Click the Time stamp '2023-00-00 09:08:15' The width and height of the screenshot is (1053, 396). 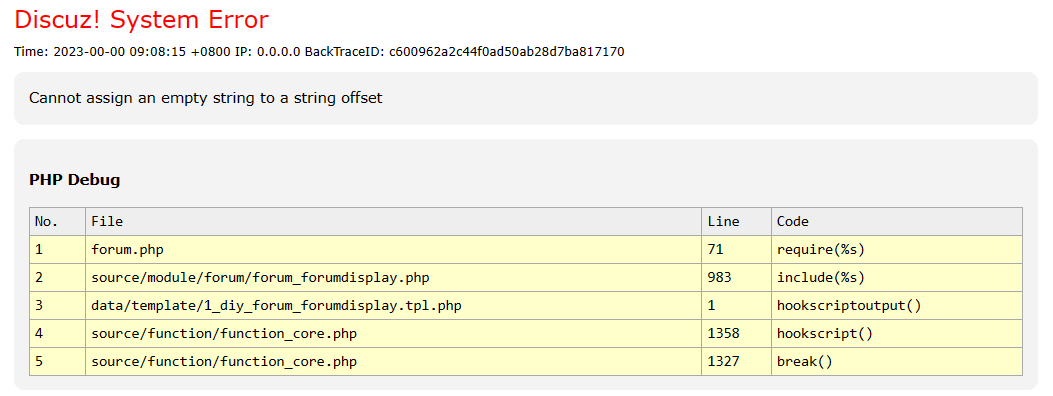(120, 52)
